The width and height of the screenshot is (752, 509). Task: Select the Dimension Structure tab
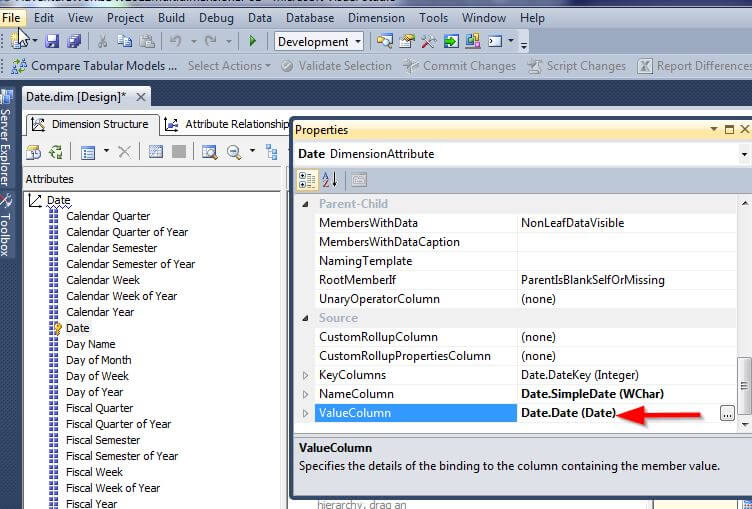click(92, 124)
